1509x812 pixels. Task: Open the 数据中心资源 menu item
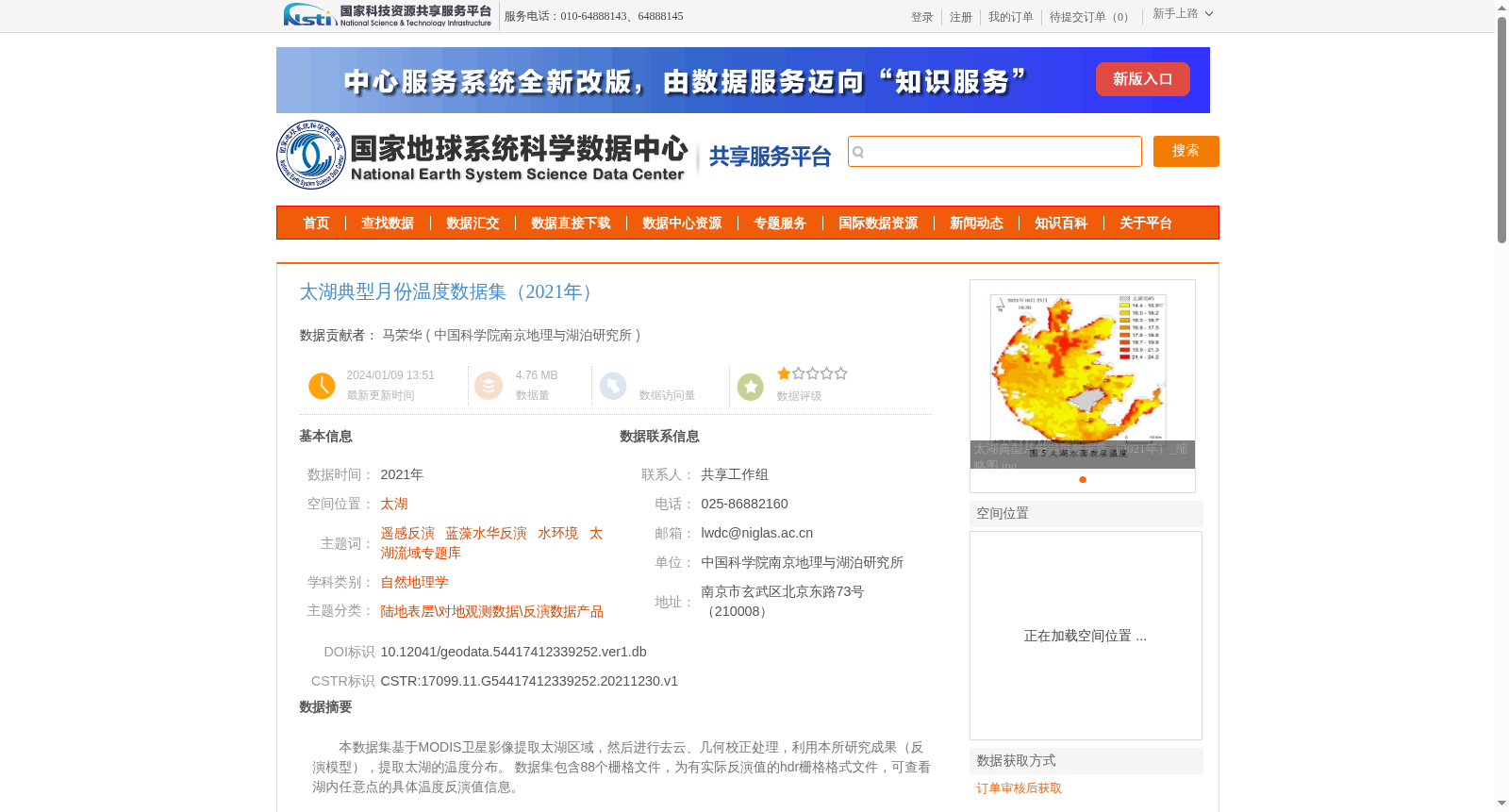[x=682, y=224]
